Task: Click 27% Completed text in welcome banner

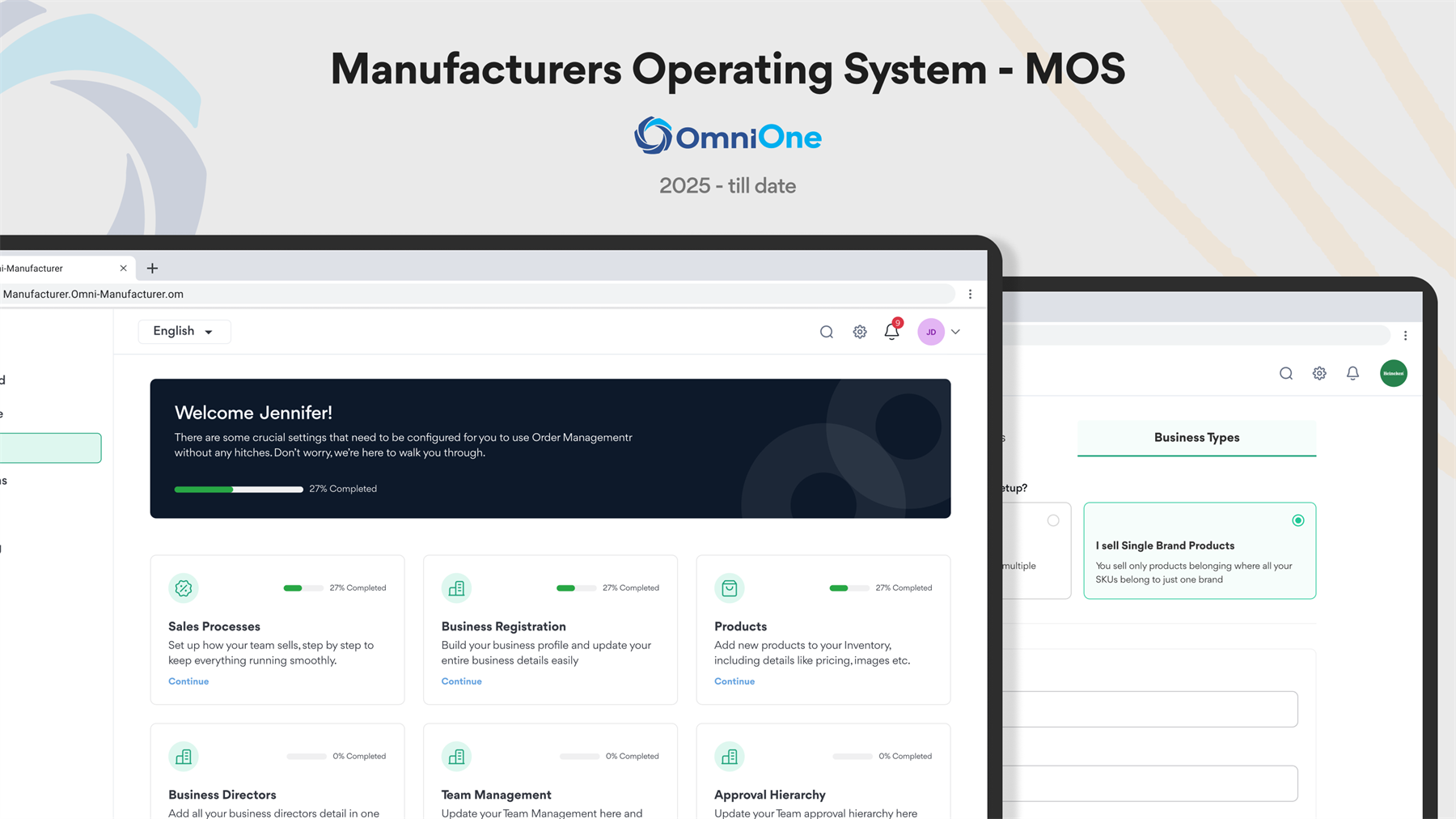Action: (343, 489)
